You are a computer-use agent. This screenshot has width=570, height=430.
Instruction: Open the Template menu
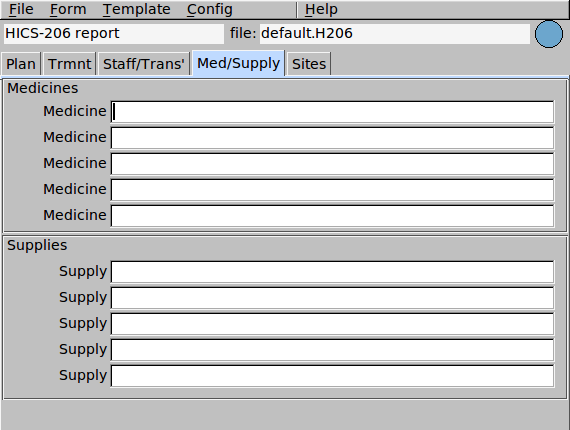click(136, 9)
